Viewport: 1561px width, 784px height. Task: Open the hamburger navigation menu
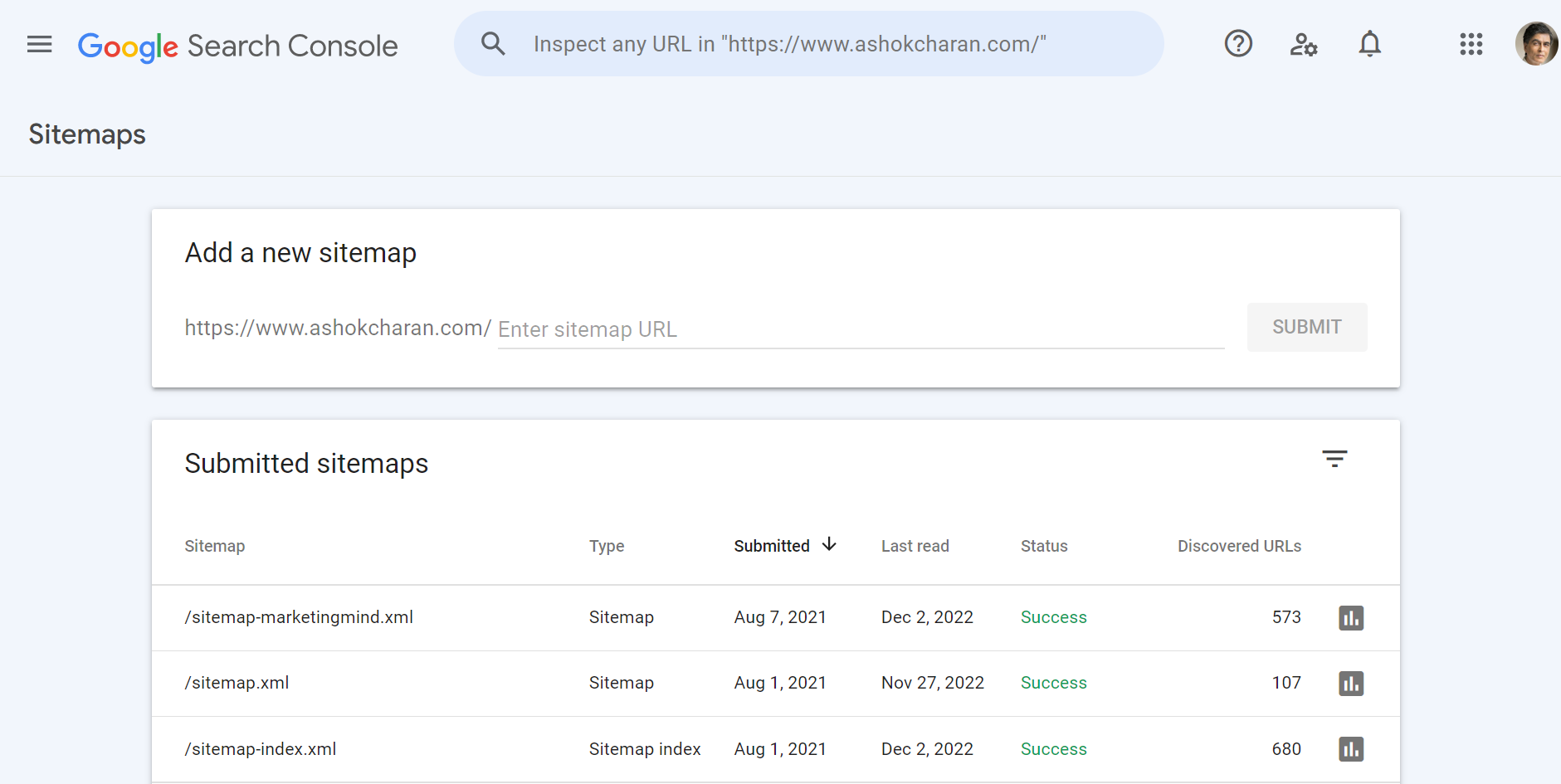[39, 44]
